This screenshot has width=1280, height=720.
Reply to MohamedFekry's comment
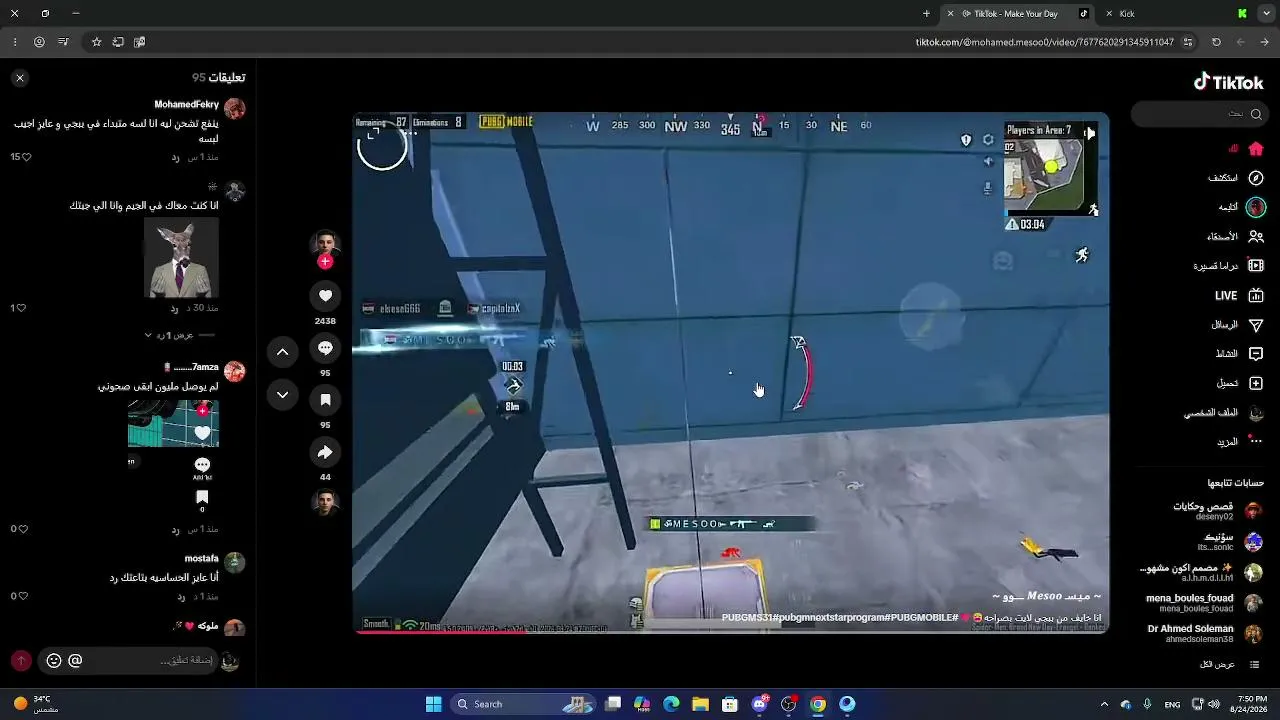coord(175,157)
